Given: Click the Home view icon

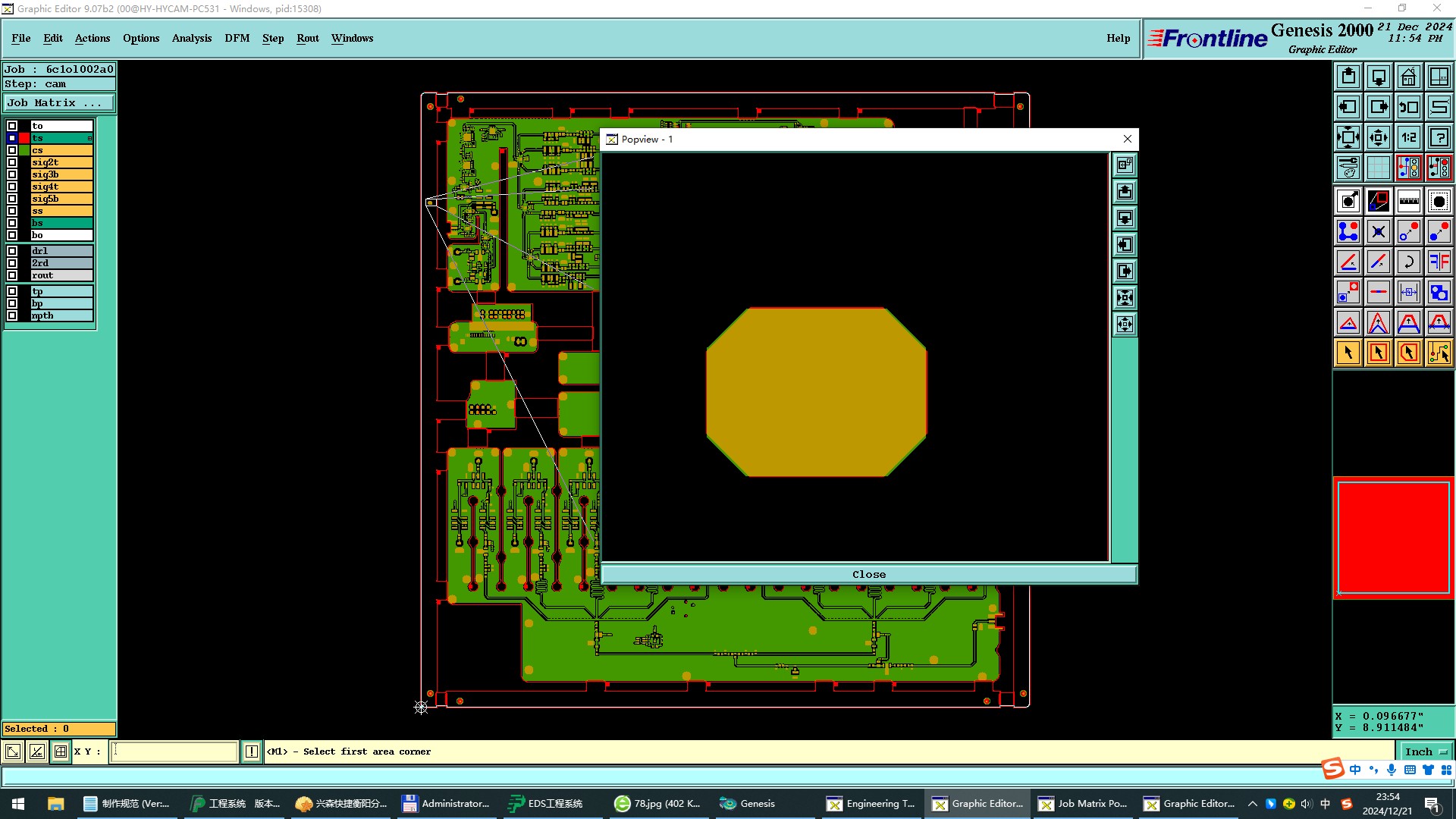Looking at the screenshot, I should [1408, 77].
